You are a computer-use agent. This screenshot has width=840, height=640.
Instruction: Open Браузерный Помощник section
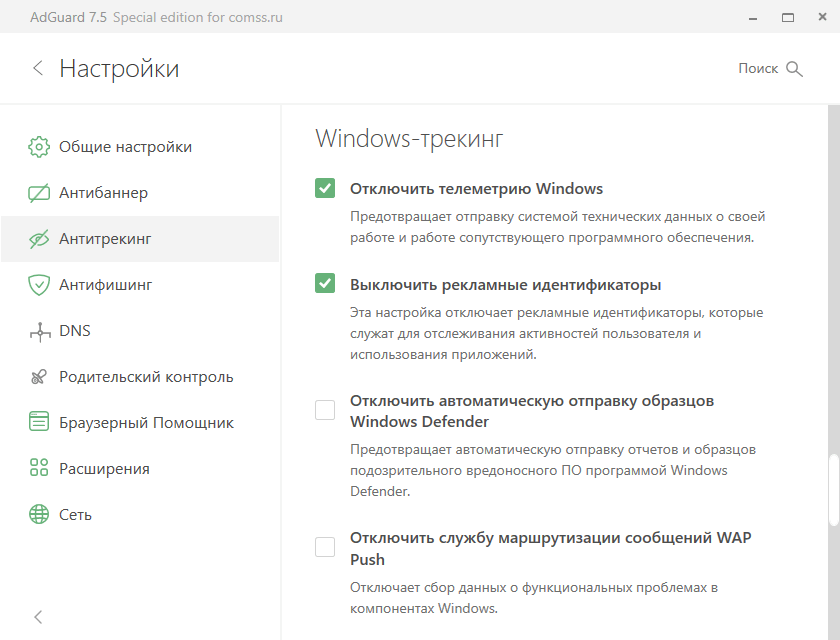tap(140, 423)
